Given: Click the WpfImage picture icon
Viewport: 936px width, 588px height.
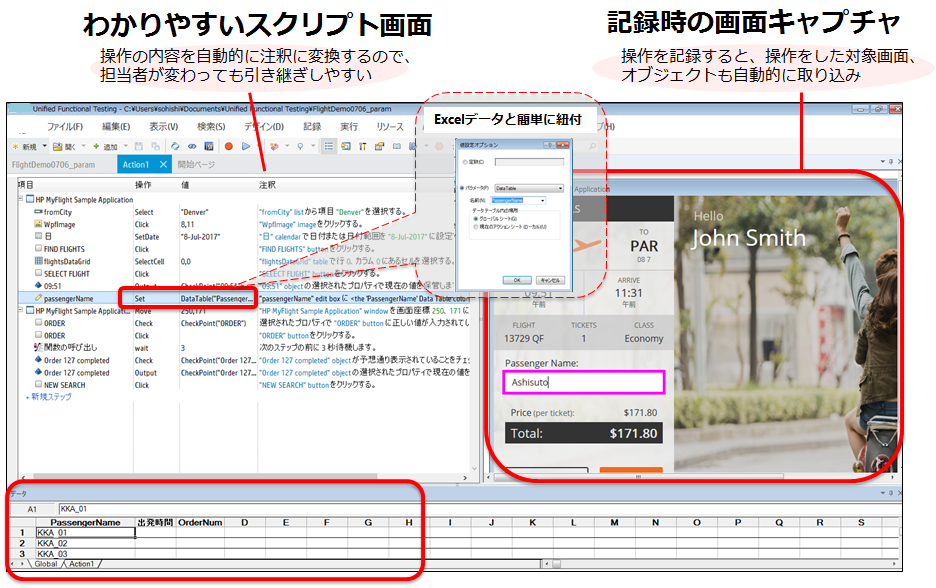Looking at the screenshot, I should (x=38, y=224).
